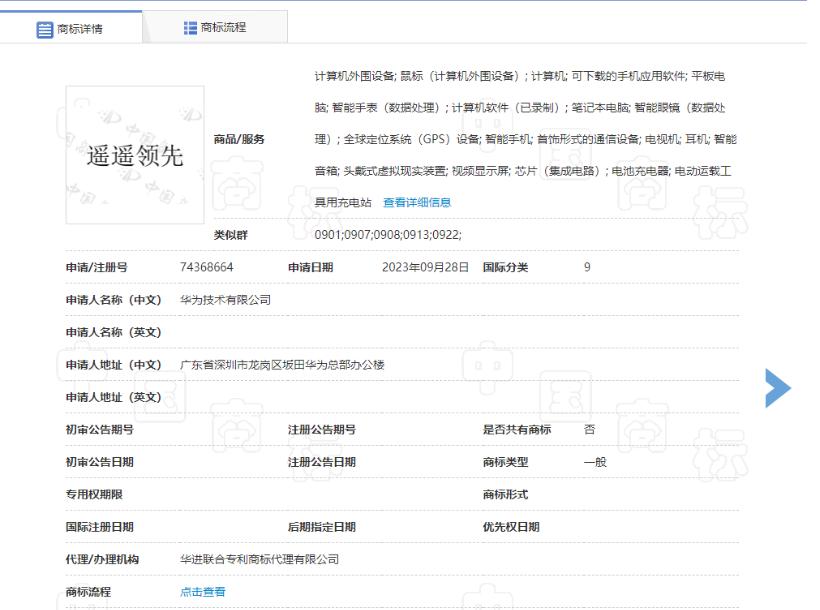
Task: Select the trademark type value 一般
Action: click(595, 462)
